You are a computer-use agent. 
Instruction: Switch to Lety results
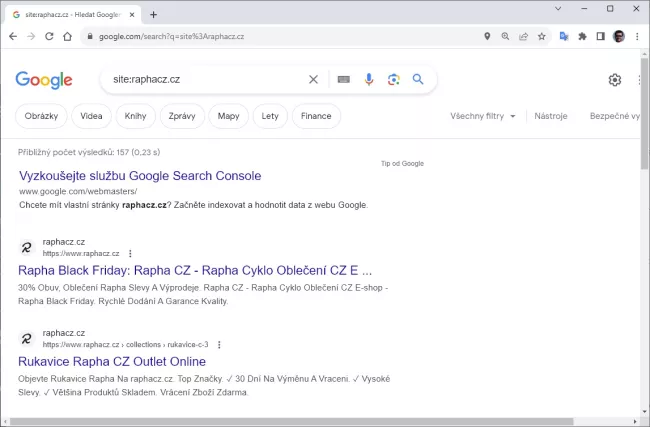[270, 116]
